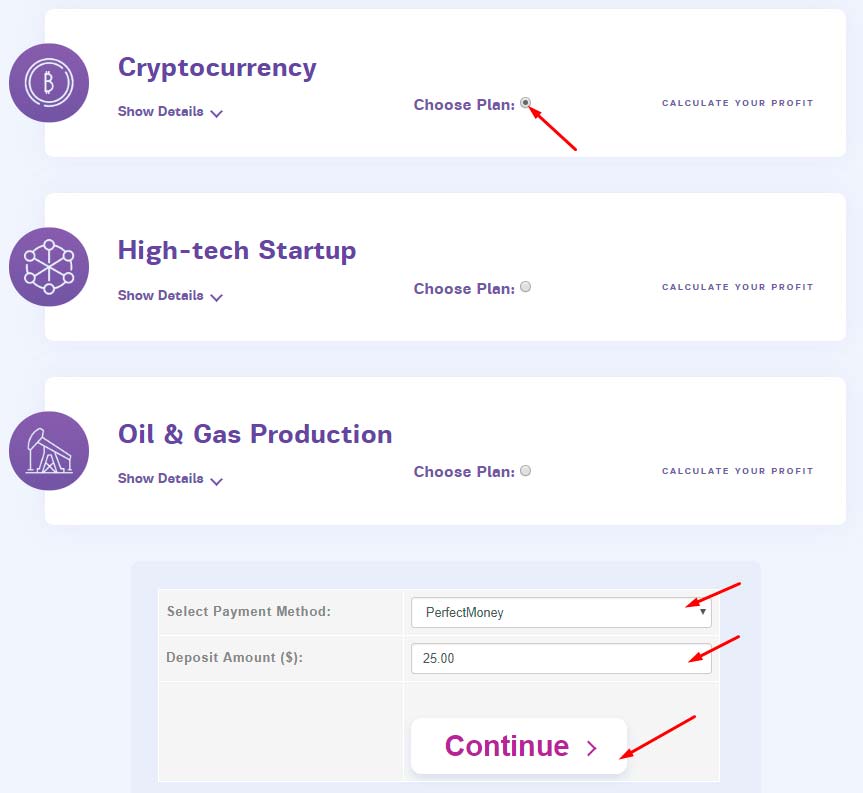This screenshot has width=863, height=793.
Task: Open the Select Payment Method dropdown
Action: (x=561, y=612)
